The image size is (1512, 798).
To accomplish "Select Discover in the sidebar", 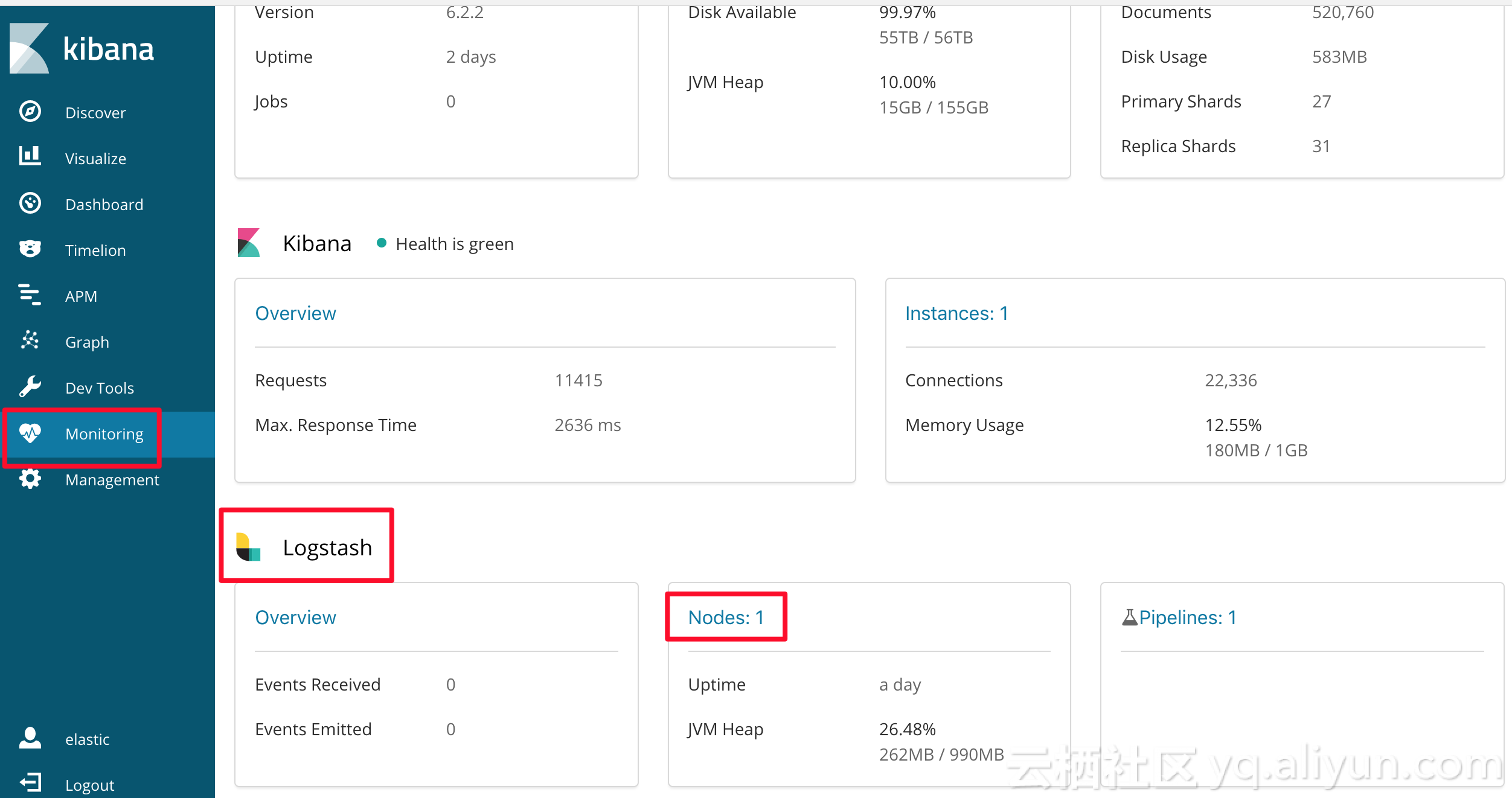I will pos(95,113).
